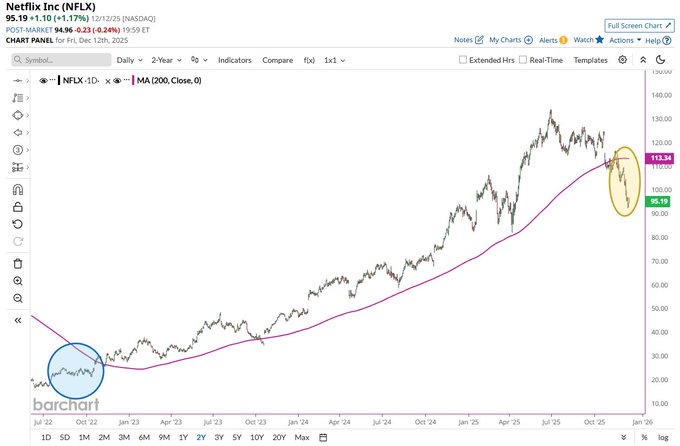Expand the 1x1 layout dropdown
680x446 pixels.
pos(334,60)
